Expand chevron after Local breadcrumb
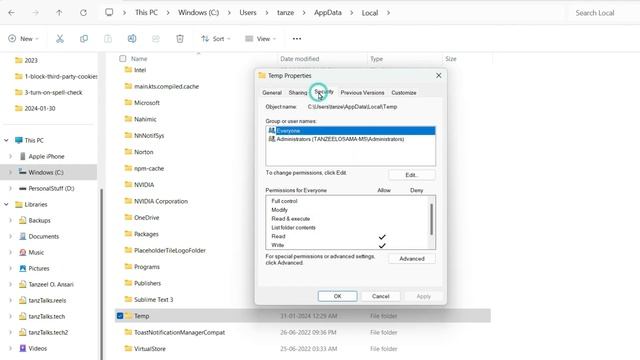Viewport: 640px width, 360px height. coord(388,13)
